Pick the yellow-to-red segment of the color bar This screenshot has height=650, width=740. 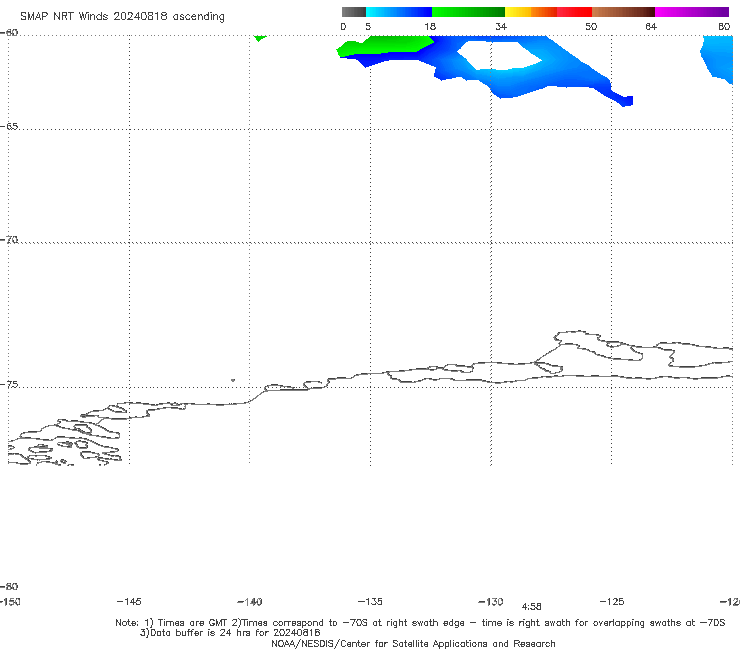[548, 12]
